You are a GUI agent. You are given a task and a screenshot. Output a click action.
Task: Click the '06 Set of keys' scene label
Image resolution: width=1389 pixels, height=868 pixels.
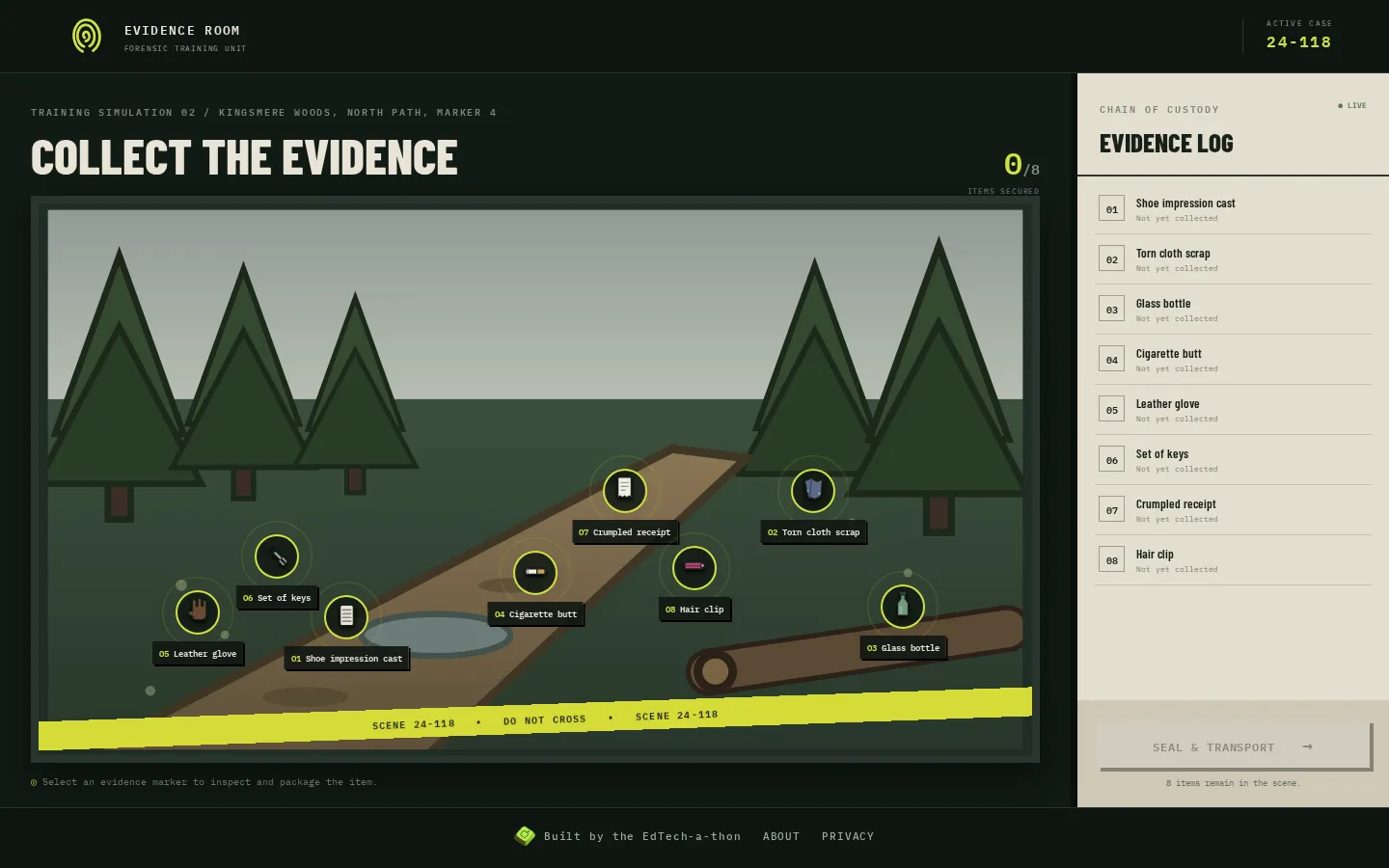(x=277, y=598)
